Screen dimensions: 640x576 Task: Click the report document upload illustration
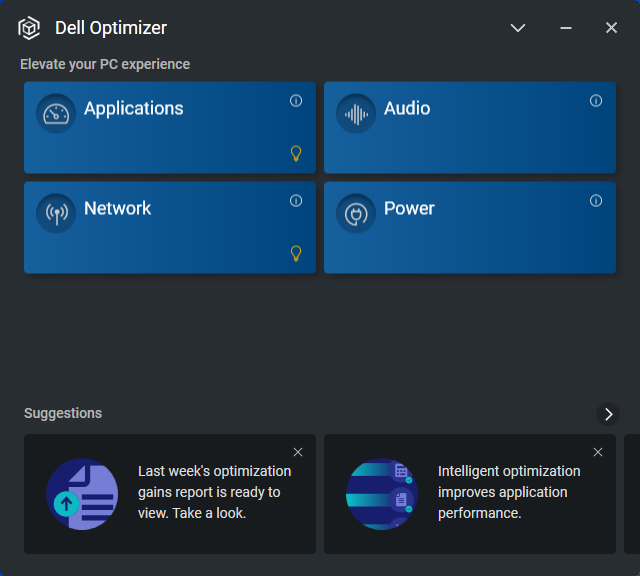coord(82,494)
